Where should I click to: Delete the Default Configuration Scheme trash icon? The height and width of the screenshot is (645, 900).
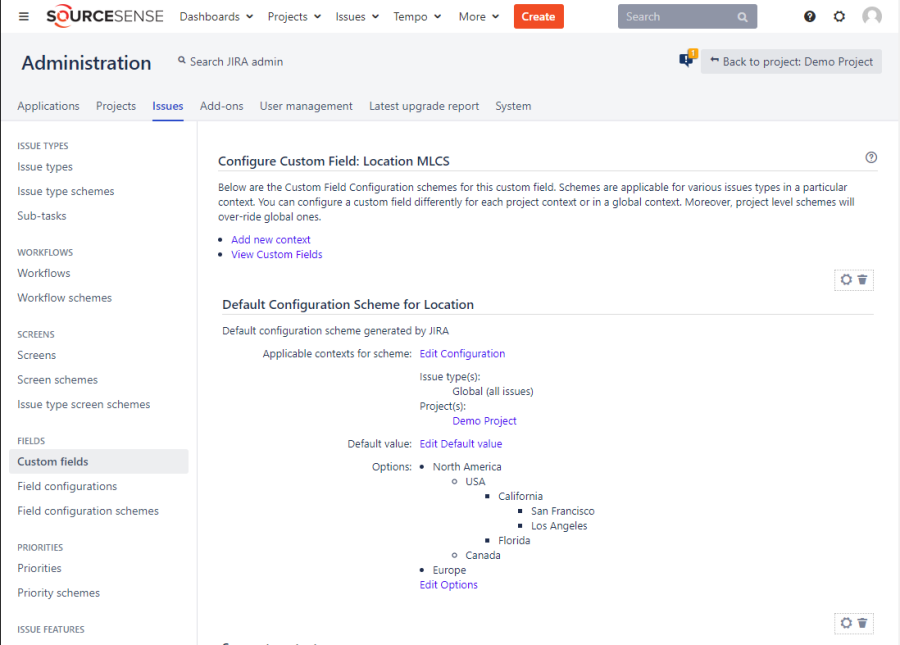[862, 279]
